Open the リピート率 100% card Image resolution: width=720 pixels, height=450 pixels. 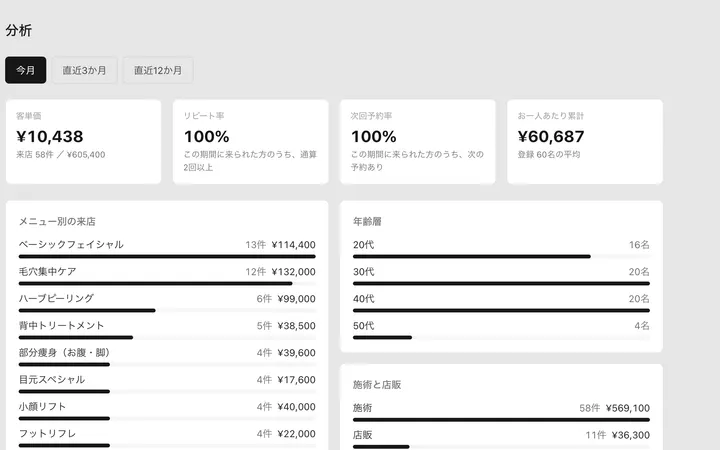pos(251,141)
